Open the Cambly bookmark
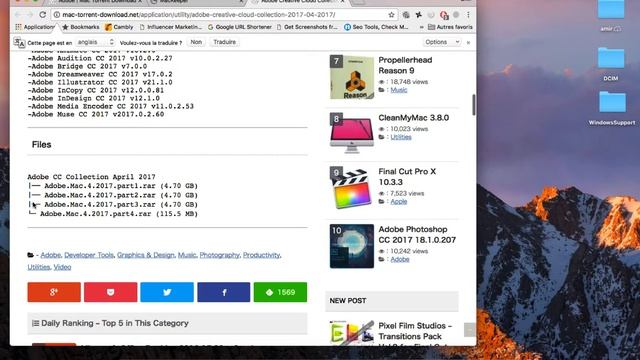This screenshot has height=360, width=640. click(x=119, y=27)
